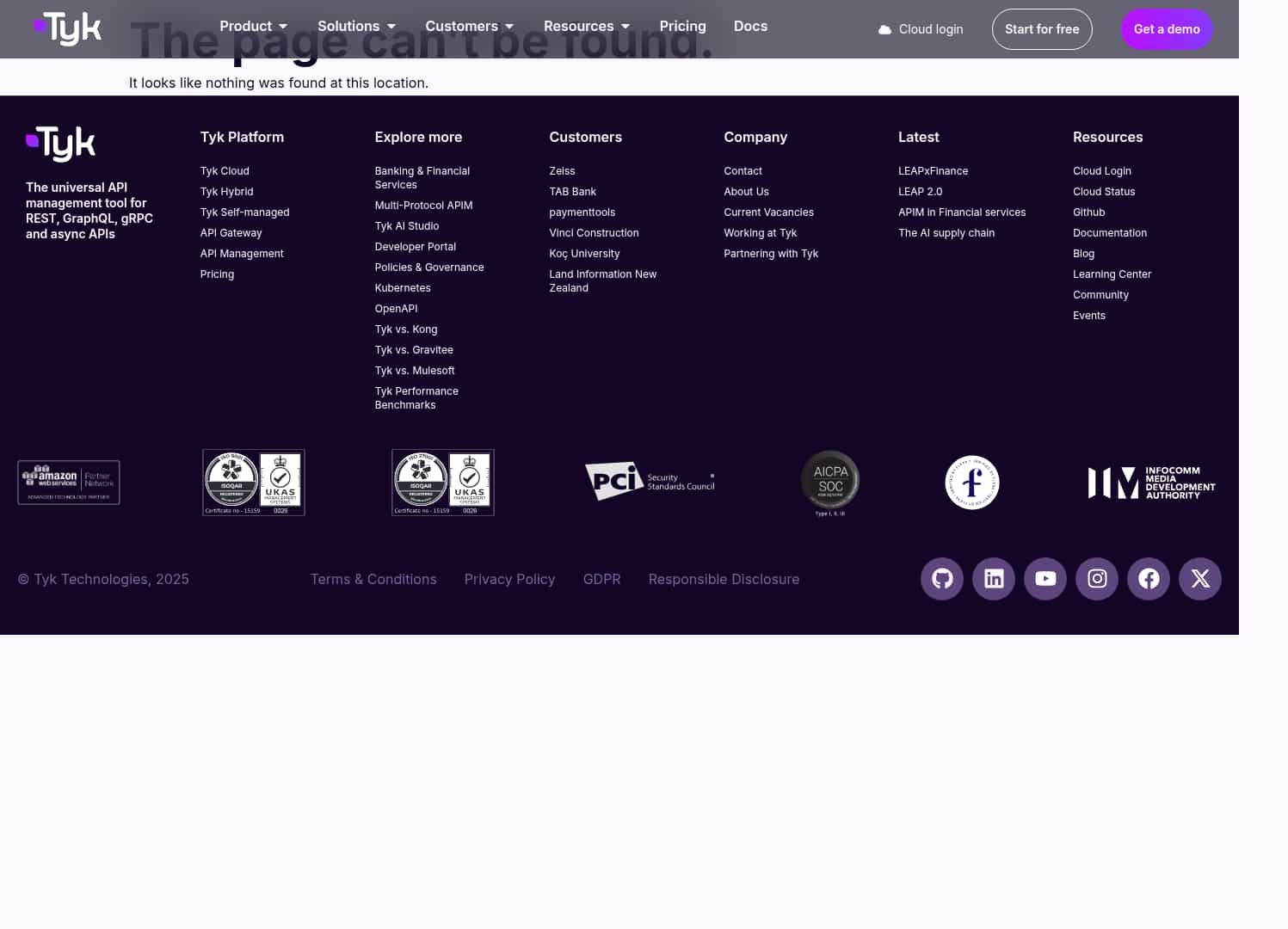Click the X (Twitter) social icon
Screen dimensions: 1288x929
[1199, 579]
